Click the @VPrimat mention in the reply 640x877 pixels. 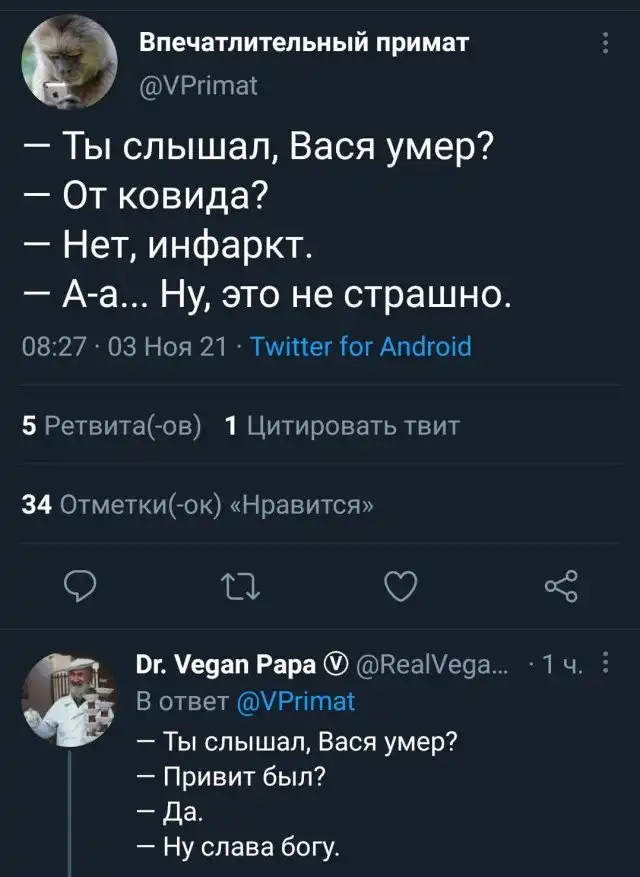pyautogui.click(x=298, y=701)
